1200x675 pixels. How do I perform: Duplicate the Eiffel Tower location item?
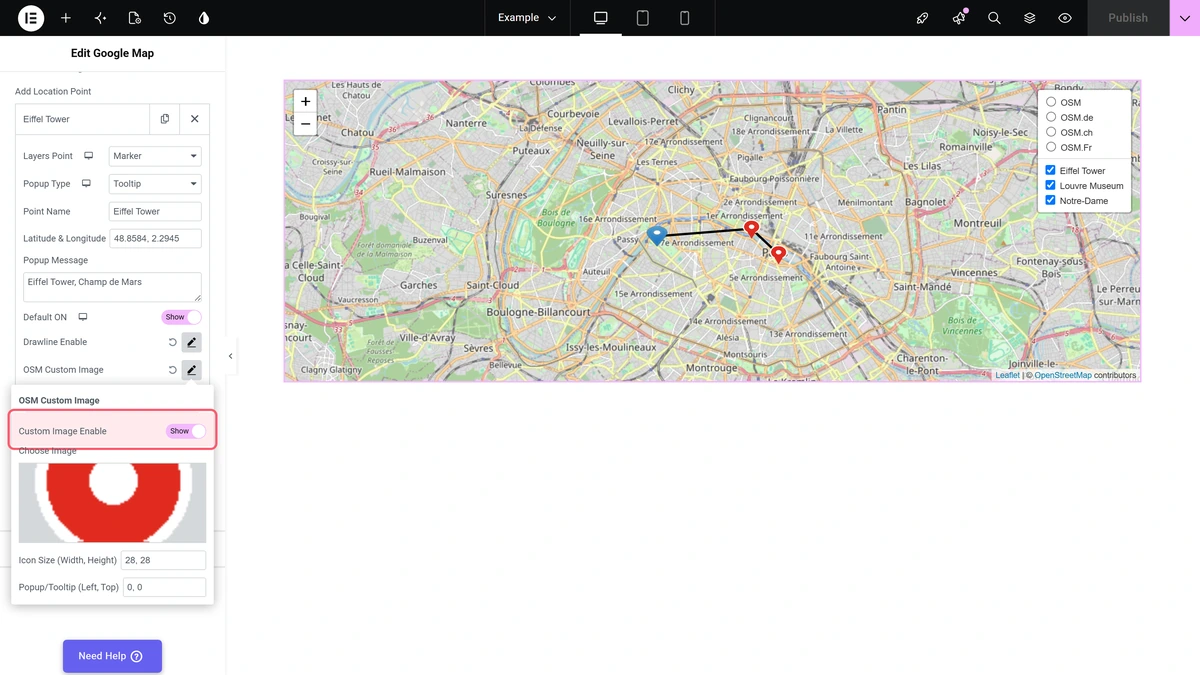coord(165,119)
